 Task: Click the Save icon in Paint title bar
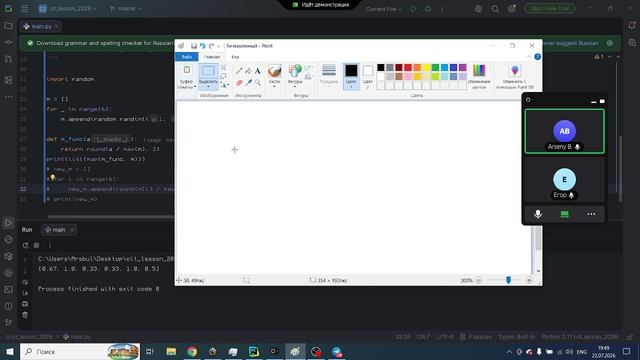tap(194, 46)
